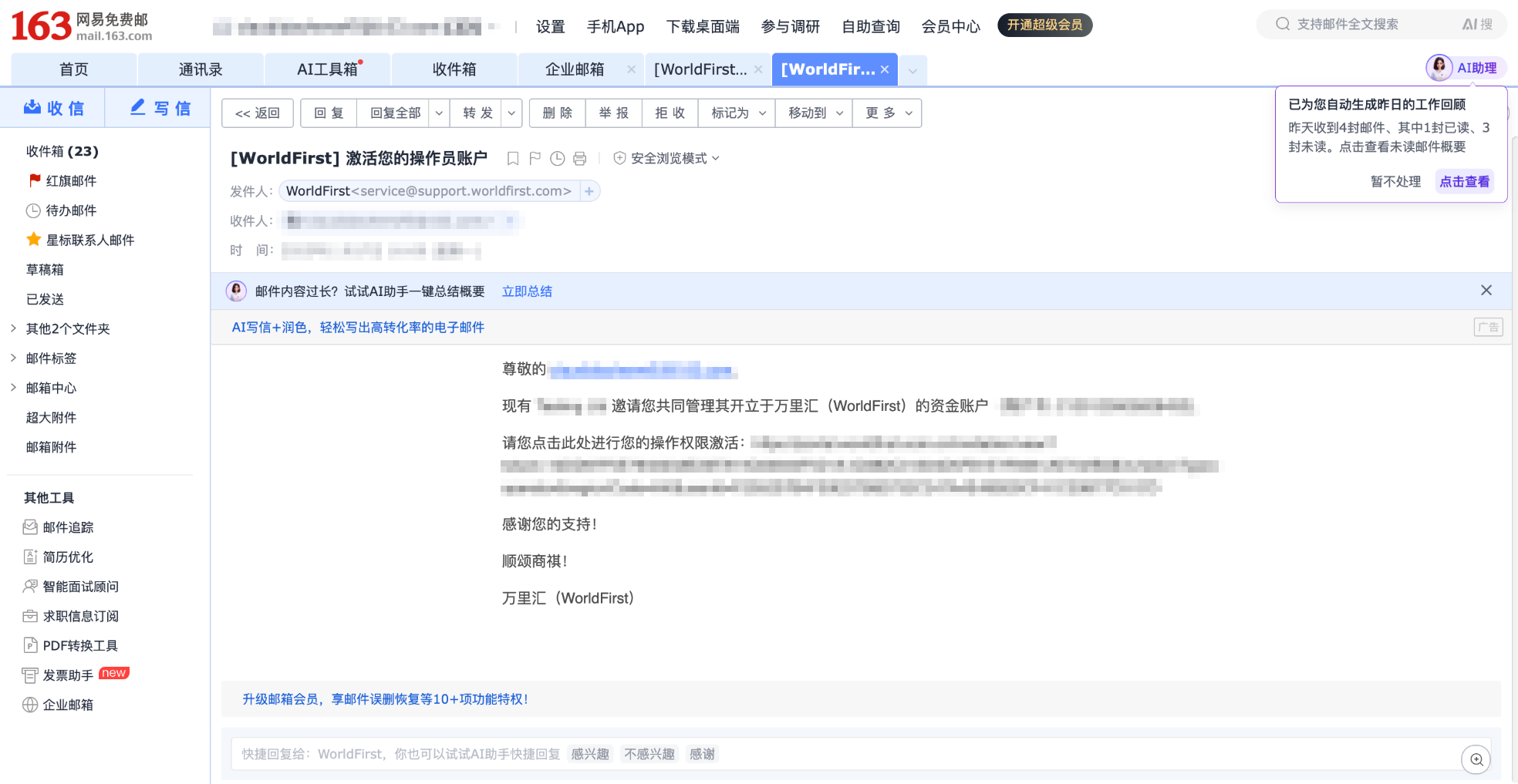Select the inactive [WorldFirst... tab
The height and width of the screenshot is (784, 1518).
tap(700, 69)
